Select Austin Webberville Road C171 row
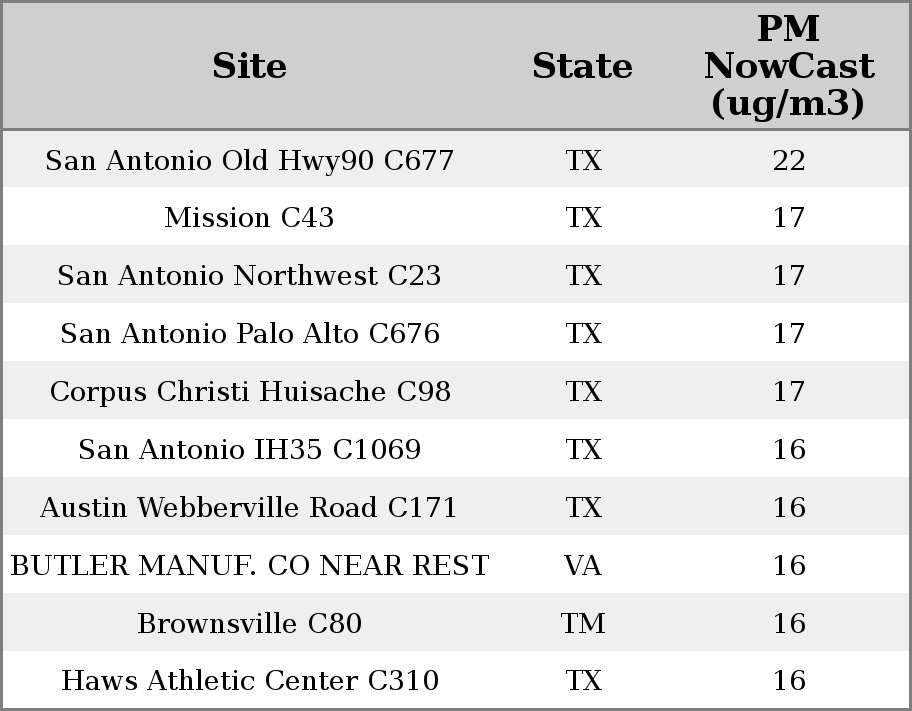Viewport: 912px width, 711px height. click(456, 507)
